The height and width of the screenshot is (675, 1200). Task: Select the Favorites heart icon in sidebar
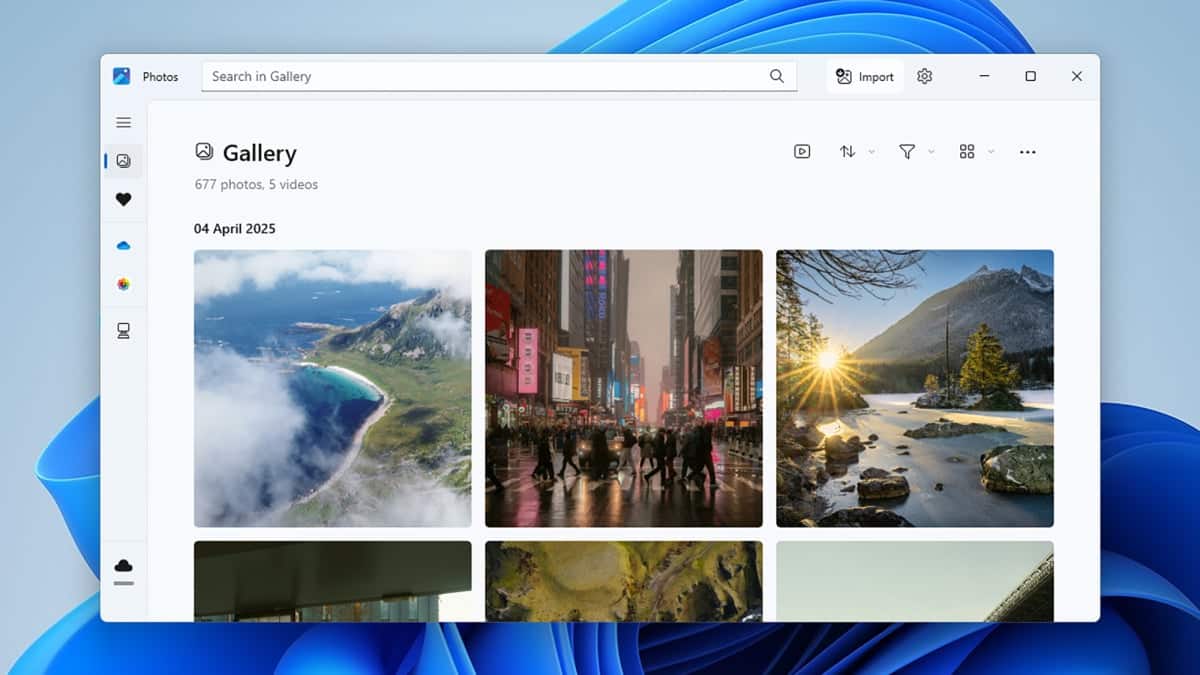(x=124, y=199)
